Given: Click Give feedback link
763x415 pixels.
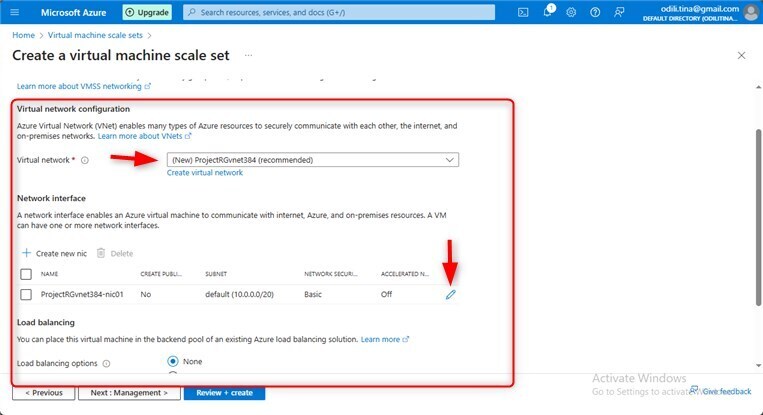Looking at the screenshot, I should click(x=721, y=391).
